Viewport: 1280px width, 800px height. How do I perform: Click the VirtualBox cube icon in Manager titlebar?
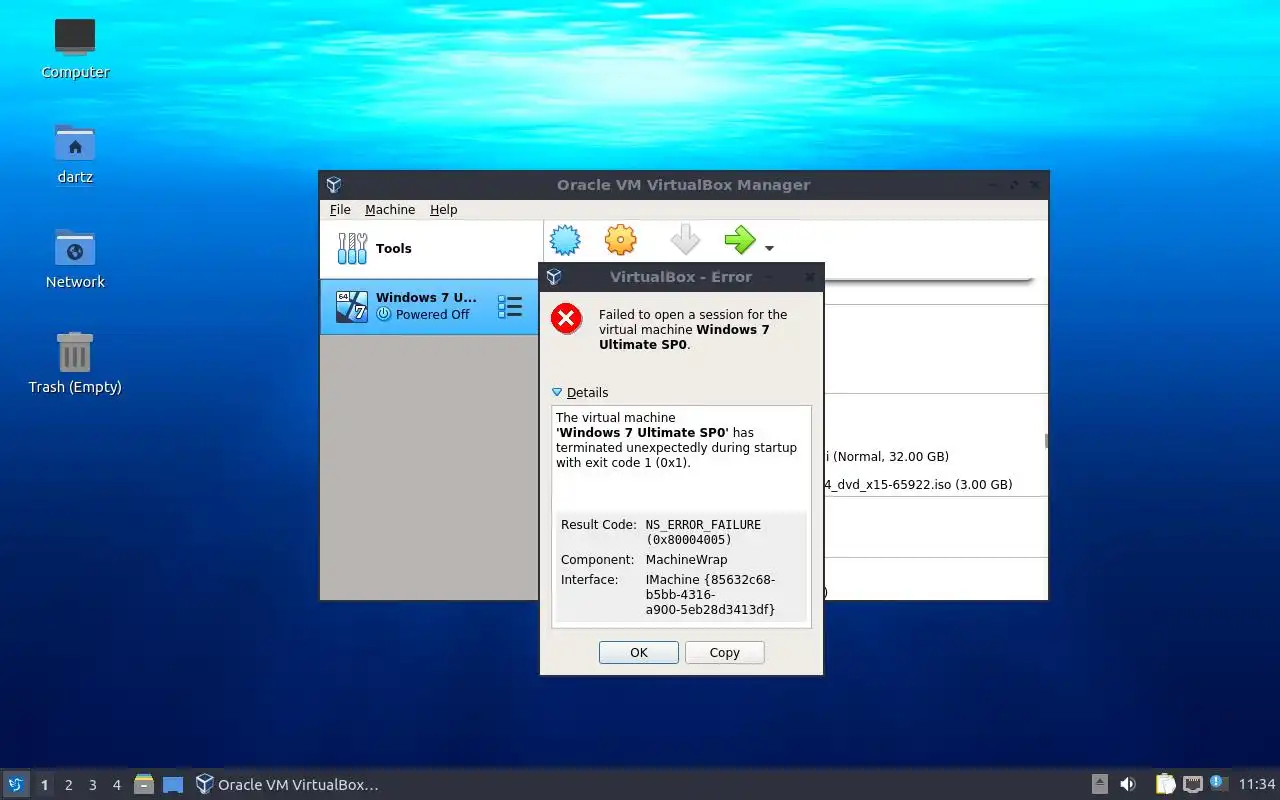(334, 185)
